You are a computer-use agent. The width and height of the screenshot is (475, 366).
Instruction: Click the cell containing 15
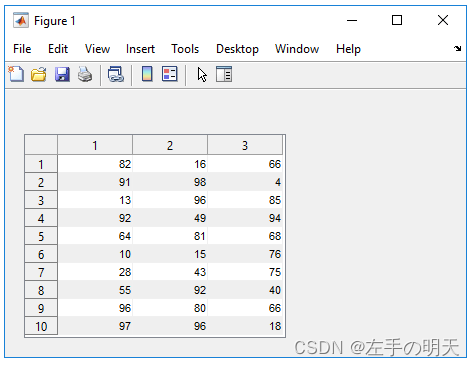[170, 254]
